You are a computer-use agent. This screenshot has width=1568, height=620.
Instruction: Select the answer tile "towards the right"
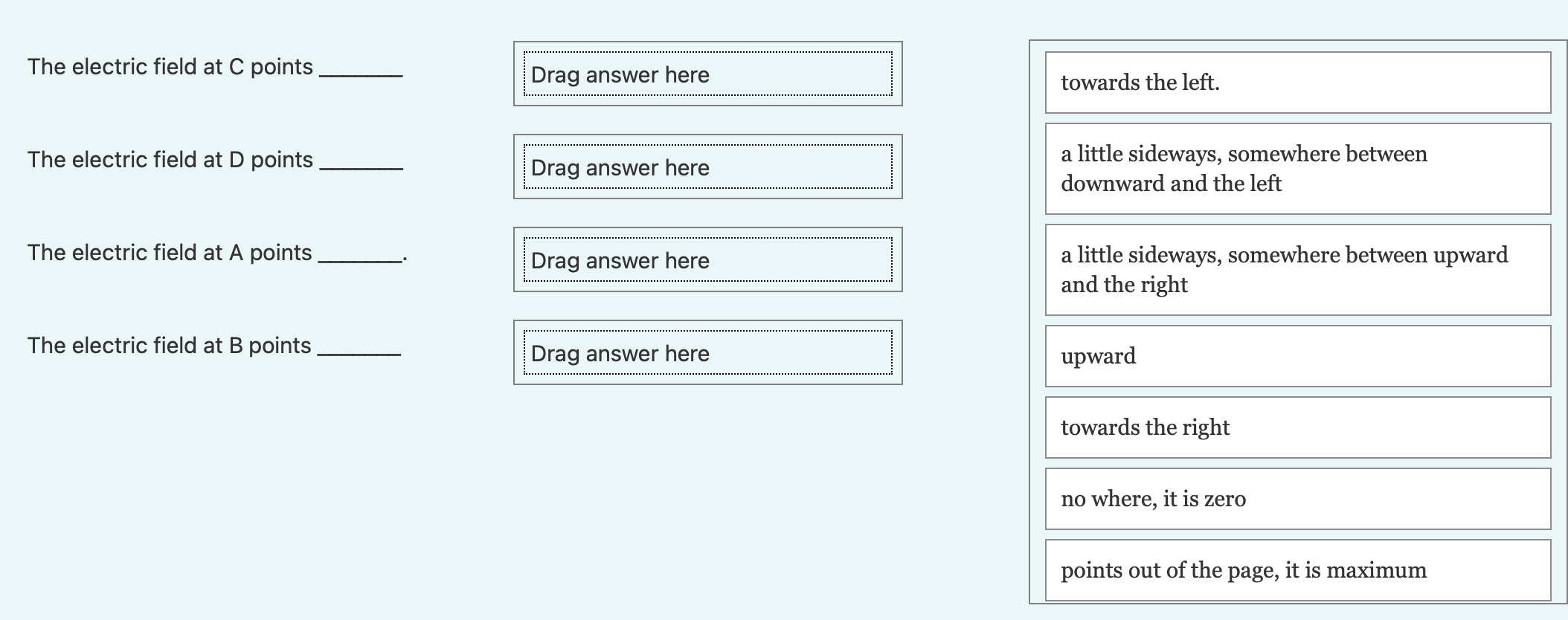click(1298, 427)
